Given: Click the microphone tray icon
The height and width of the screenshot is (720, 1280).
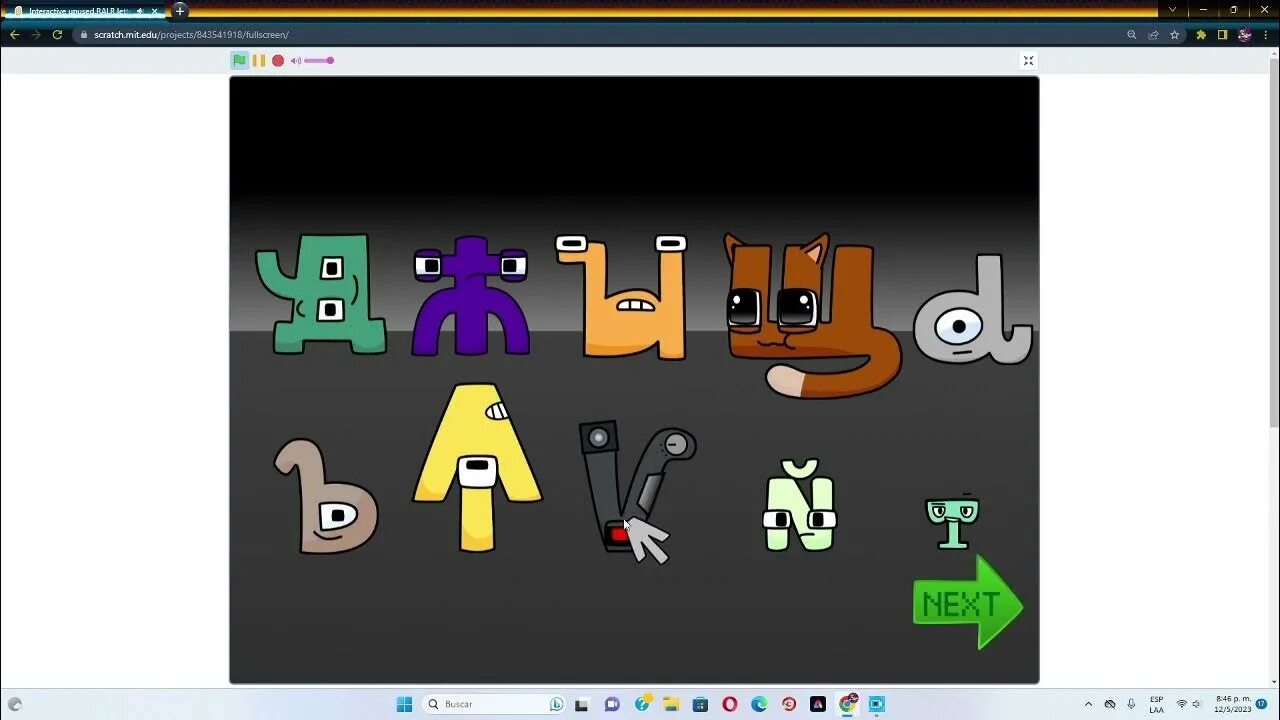Looking at the screenshot, I should (x=1131, y=704).
